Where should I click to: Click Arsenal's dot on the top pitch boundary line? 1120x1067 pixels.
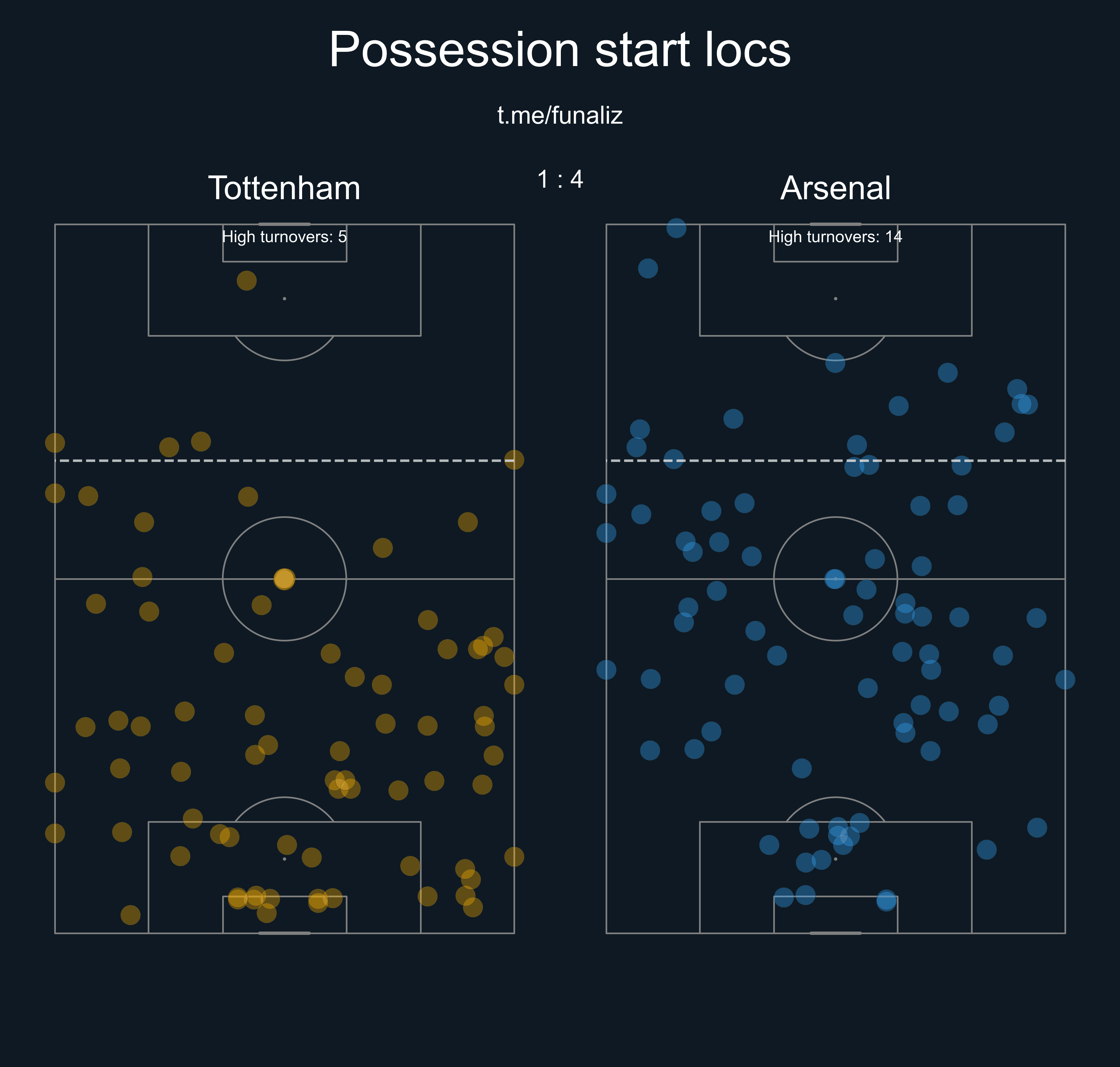[x=677, y=228]
